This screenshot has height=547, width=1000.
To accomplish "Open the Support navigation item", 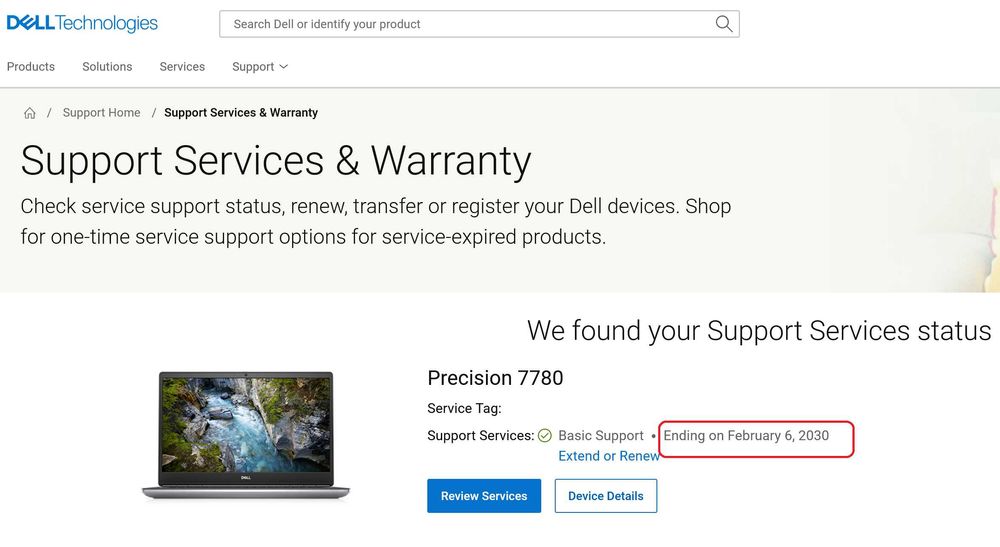I will pyautogui.click(x=252, y=67).
